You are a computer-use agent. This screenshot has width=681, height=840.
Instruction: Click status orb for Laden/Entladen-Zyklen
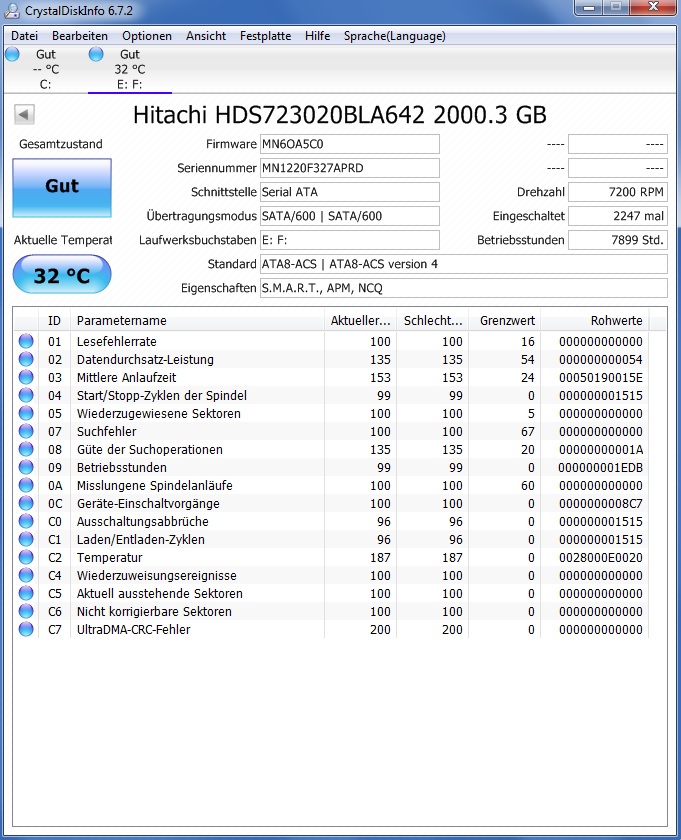click(x=26, y=539)
